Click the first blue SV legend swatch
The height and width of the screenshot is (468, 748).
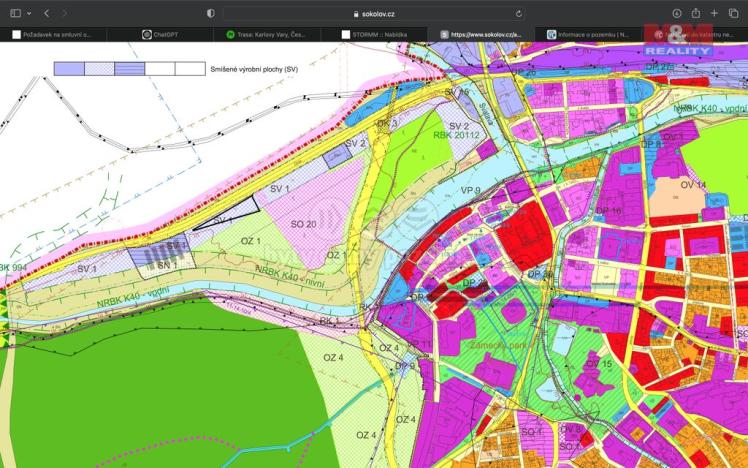click(68, 69)
